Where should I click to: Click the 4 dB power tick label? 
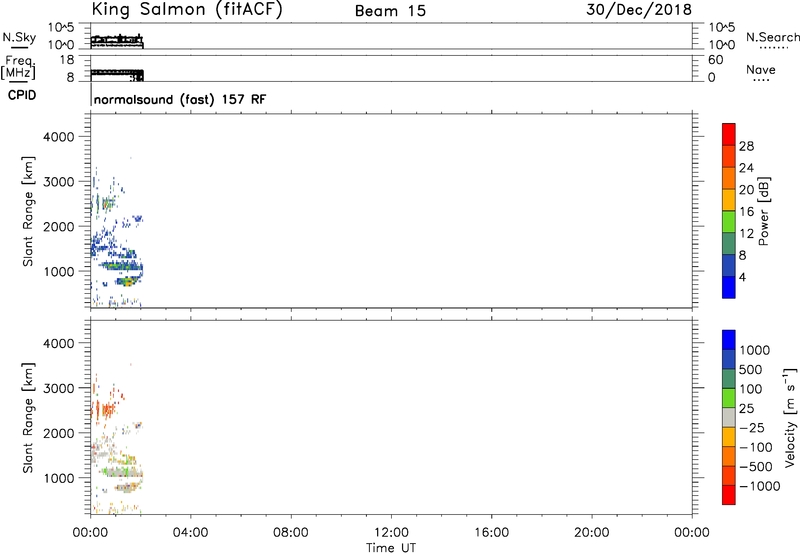click(742, 278)
